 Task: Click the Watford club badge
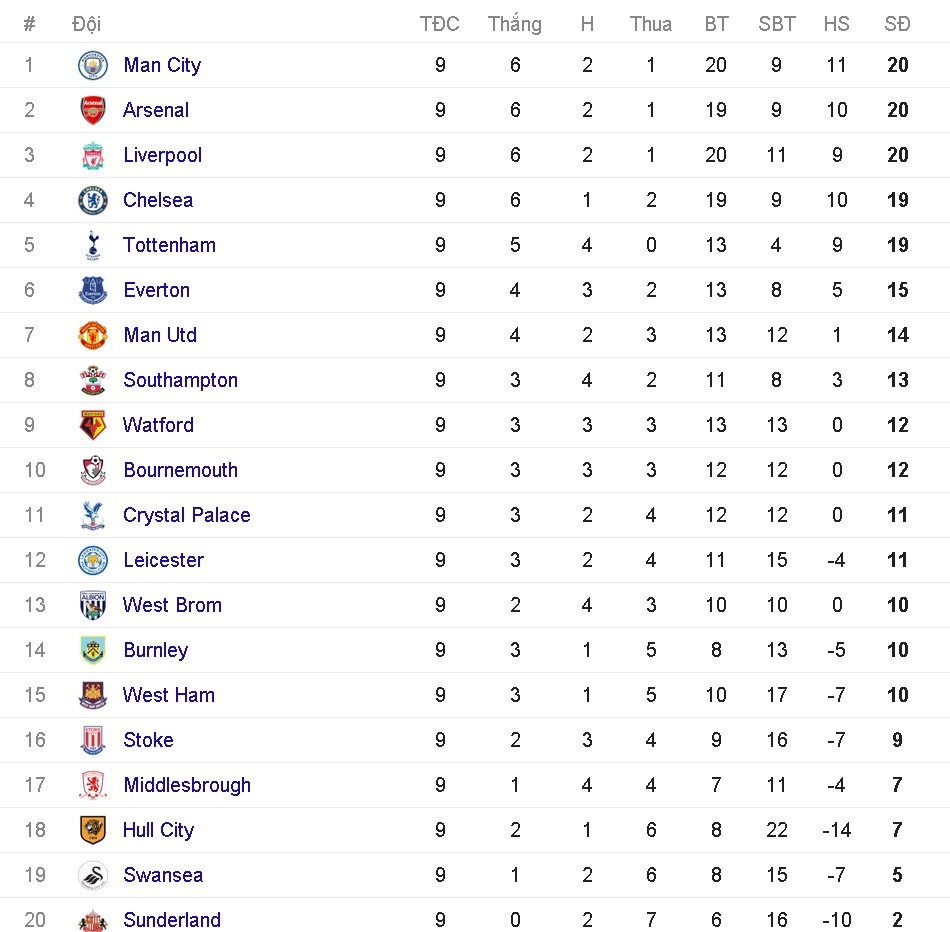point(93,425)
